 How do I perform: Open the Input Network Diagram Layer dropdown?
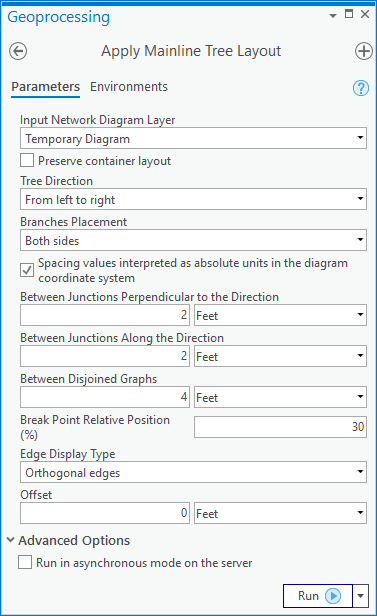click(193, 138)
